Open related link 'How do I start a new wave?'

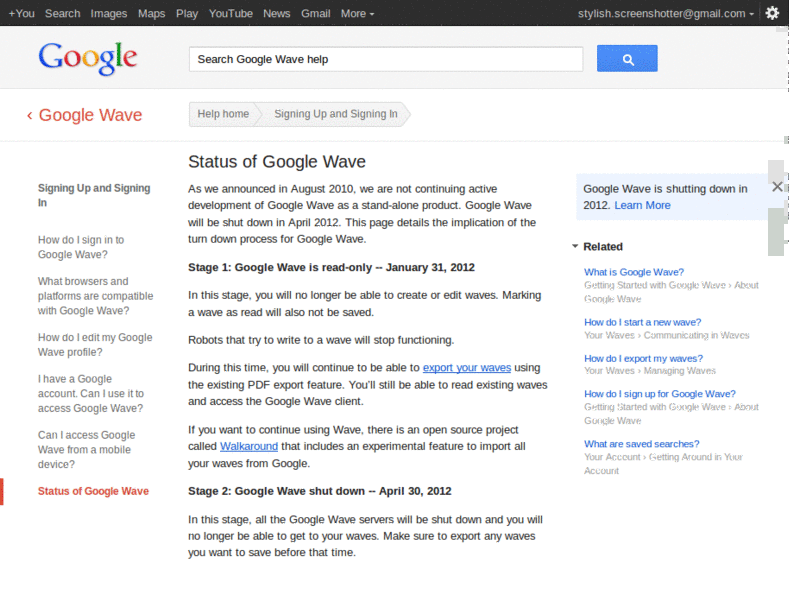click(x=642, y=322)
